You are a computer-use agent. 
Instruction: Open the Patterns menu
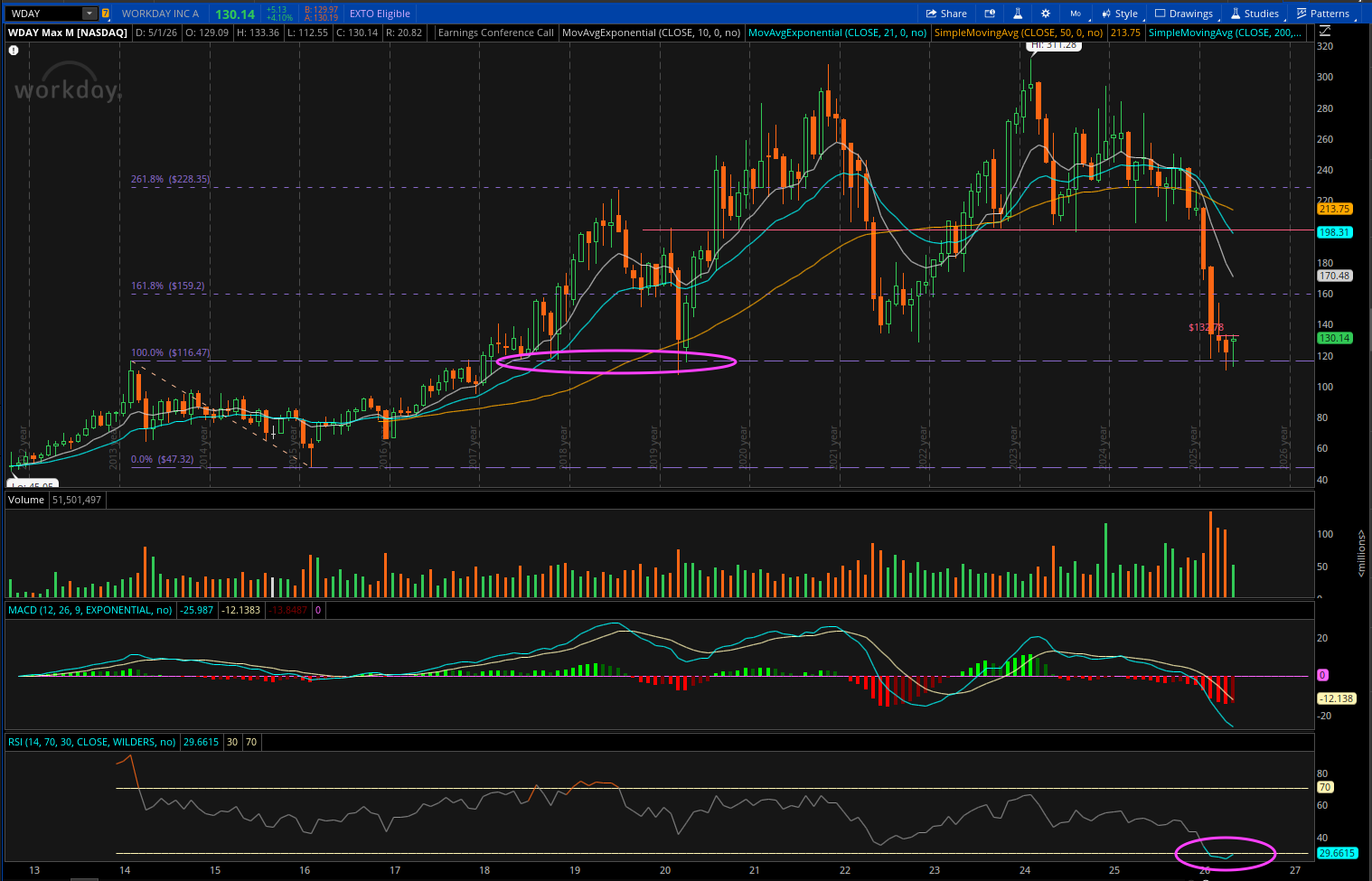(x=1323, y=14)
